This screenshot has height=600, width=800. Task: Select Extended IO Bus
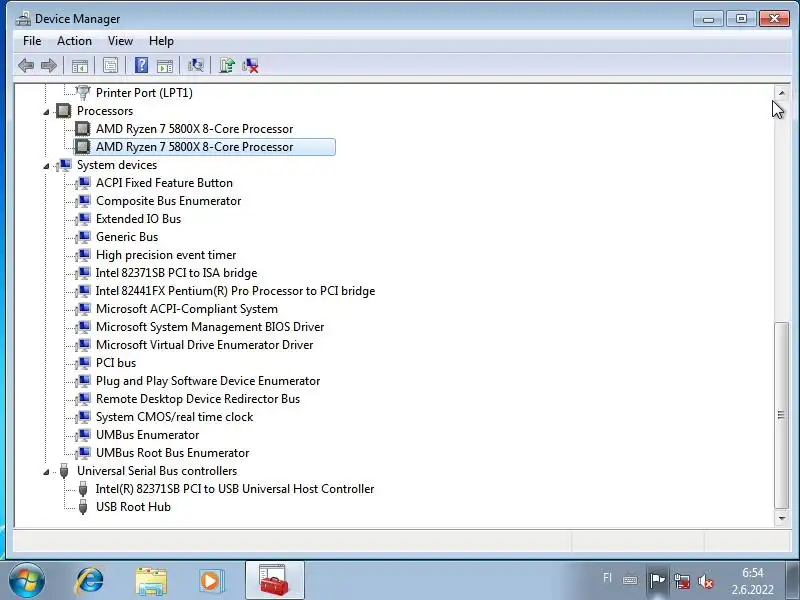click(138, 219)
